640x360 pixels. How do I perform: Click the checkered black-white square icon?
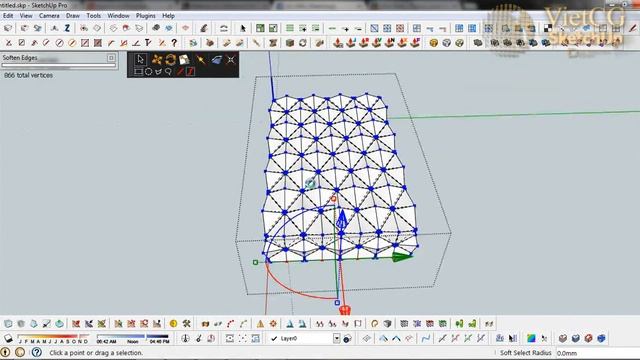coord(548,28)
